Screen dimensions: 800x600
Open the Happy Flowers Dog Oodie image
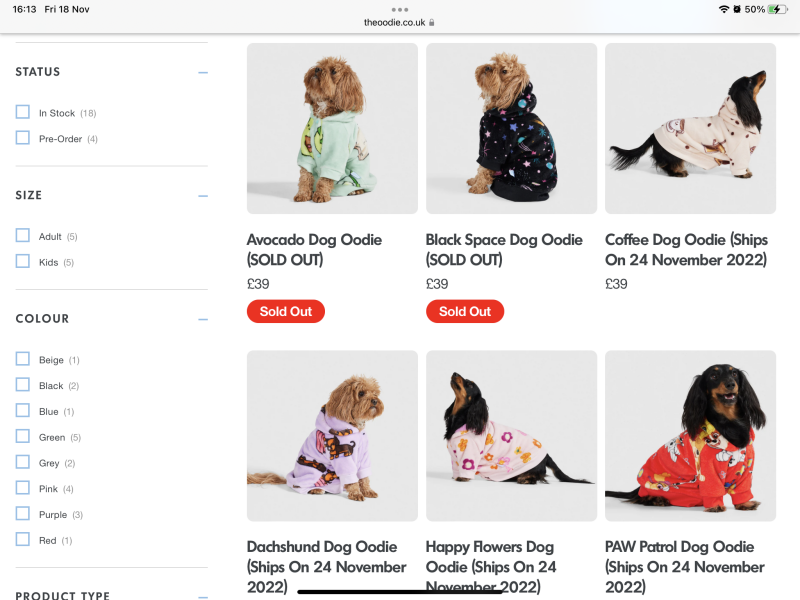[x=511, y=436]
